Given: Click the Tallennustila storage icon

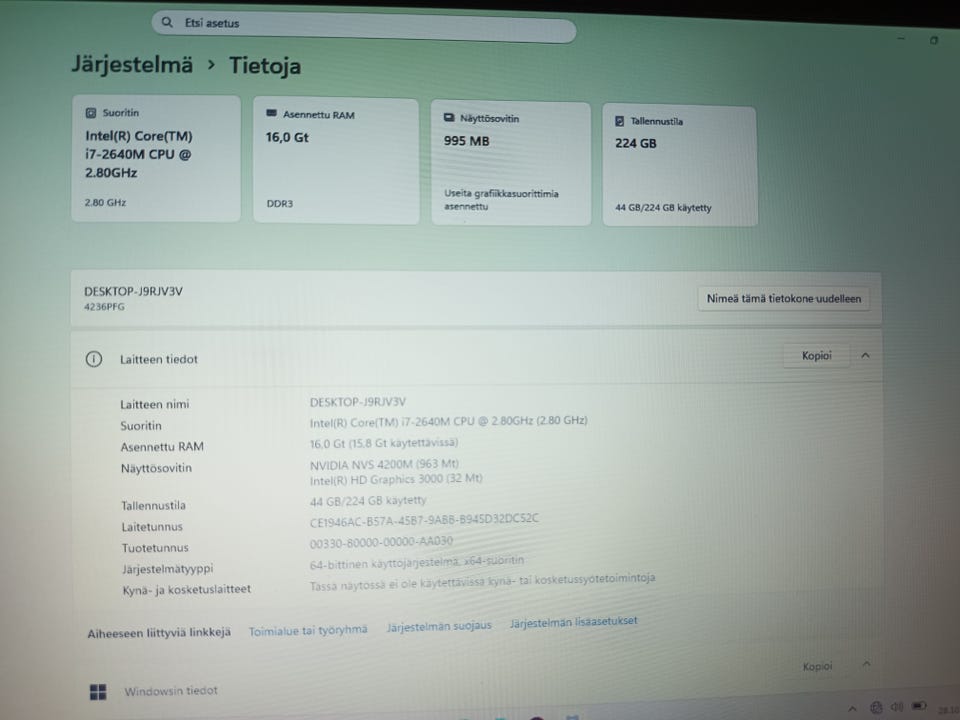Looking at the screenshot, I should pos(620,121).
